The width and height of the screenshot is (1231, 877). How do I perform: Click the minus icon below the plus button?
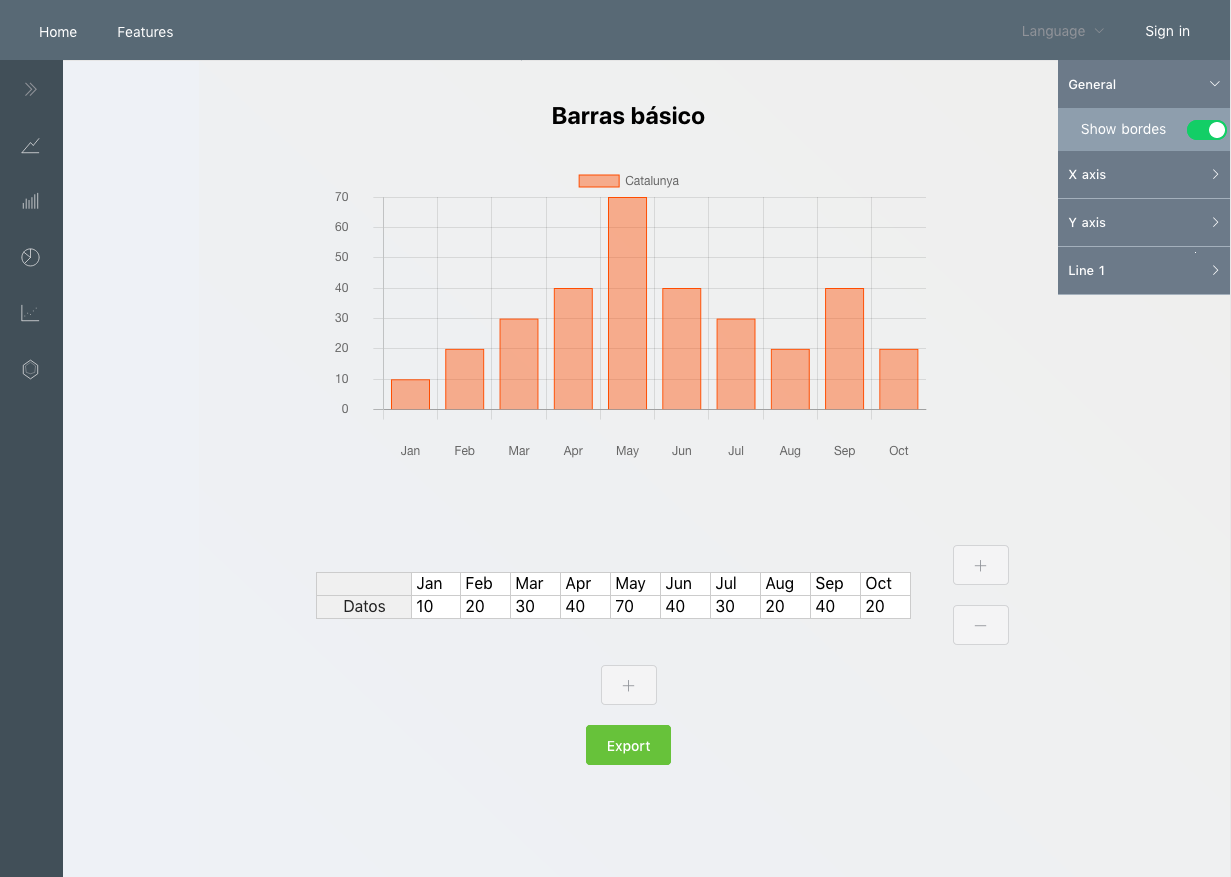point(980,624)
